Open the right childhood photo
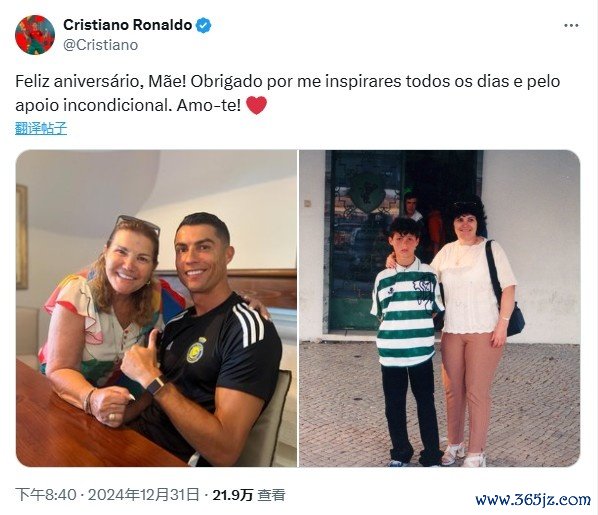 (x=440, y=308)
